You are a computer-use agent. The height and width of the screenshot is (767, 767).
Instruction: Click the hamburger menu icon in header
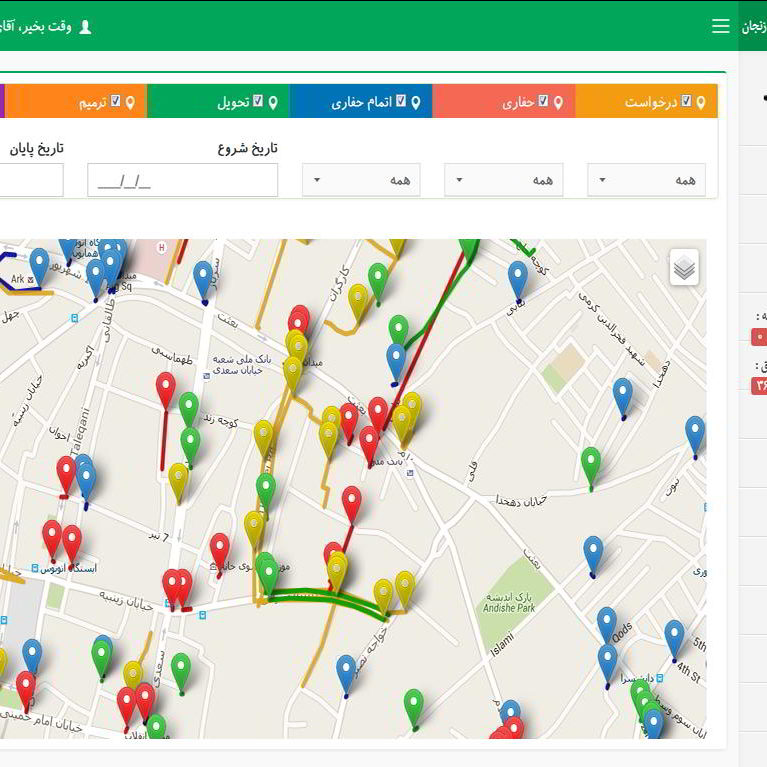click(x=720, y=26)
